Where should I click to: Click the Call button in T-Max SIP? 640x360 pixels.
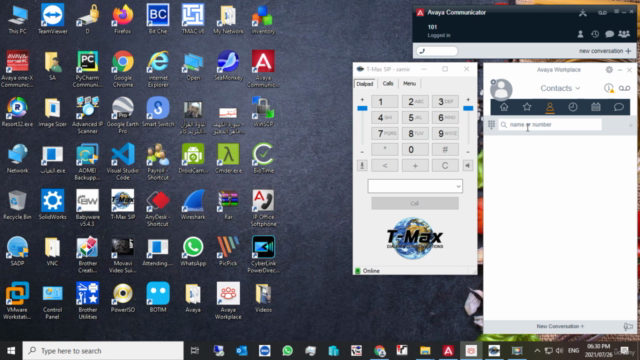click(415, 203)
